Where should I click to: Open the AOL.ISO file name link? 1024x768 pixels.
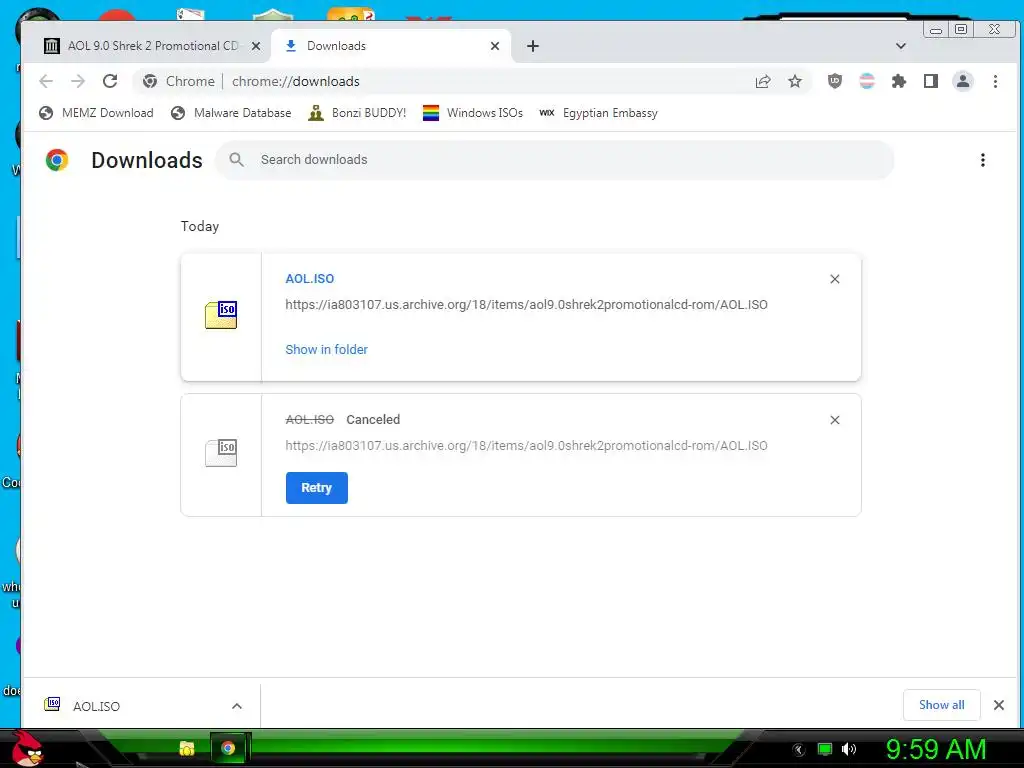(310, 278)
